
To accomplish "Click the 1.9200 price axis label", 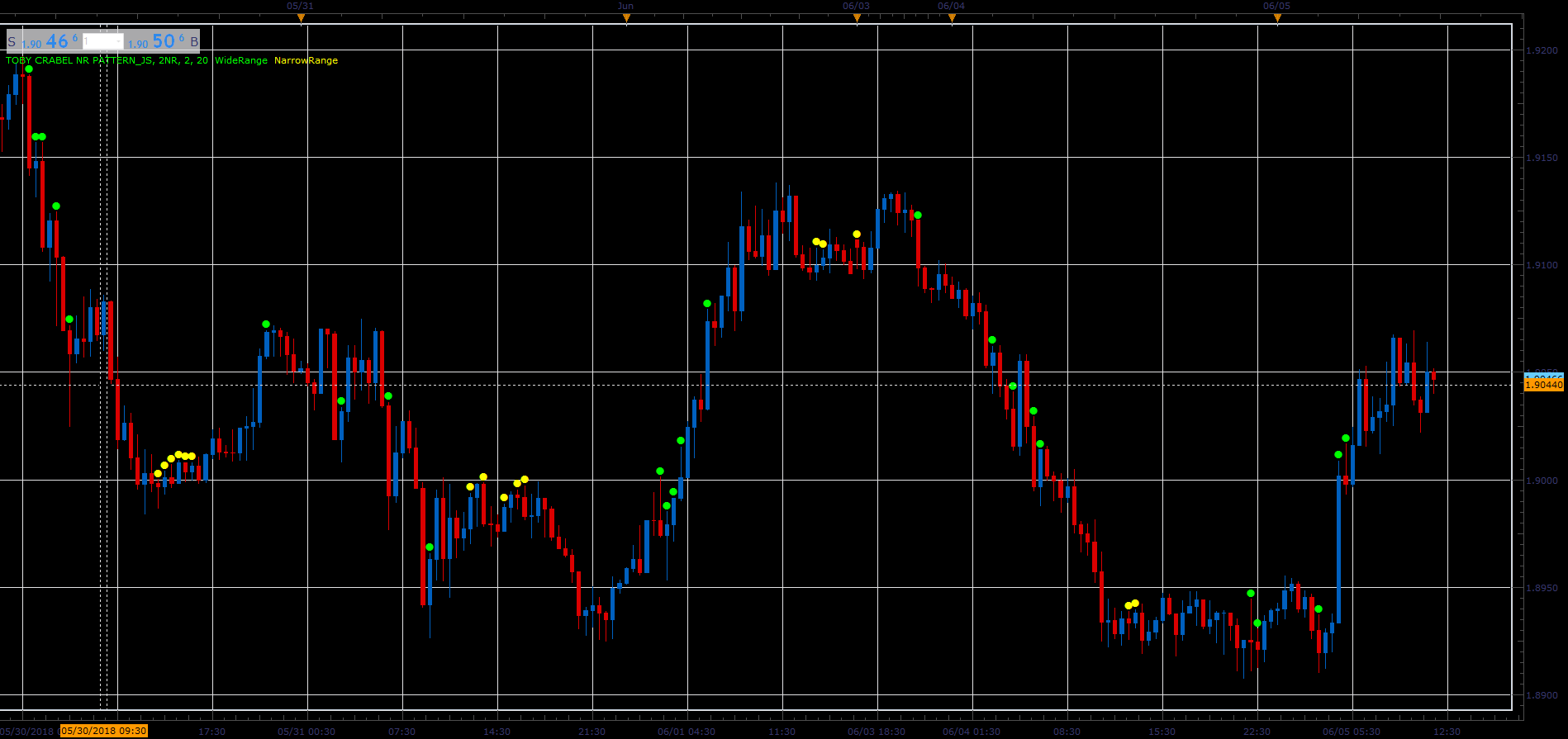I will (1542, 50).
